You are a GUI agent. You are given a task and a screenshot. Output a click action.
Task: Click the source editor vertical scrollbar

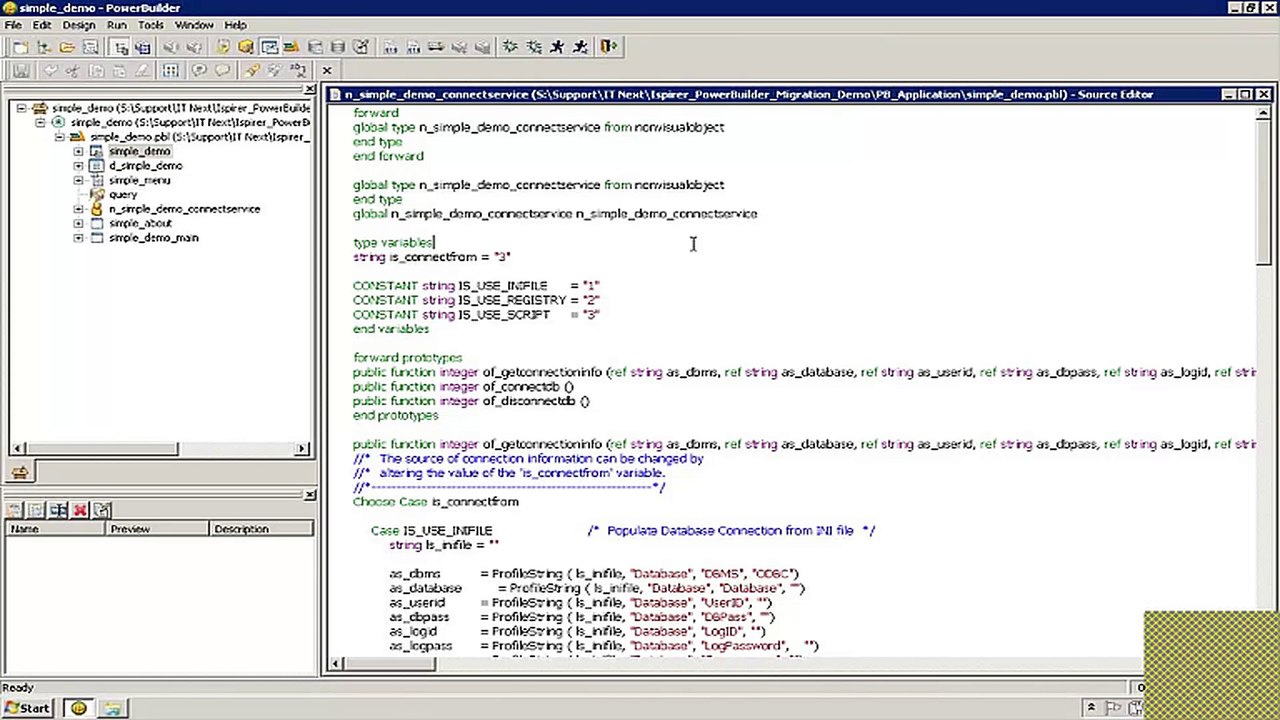click(1263, 380)
